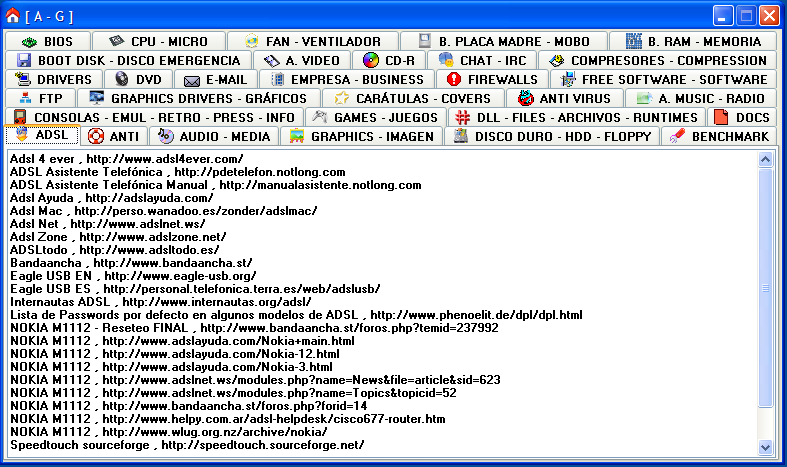Select Lista de Passwords por defecto line

pyautogui.click(x=296, y=315)
